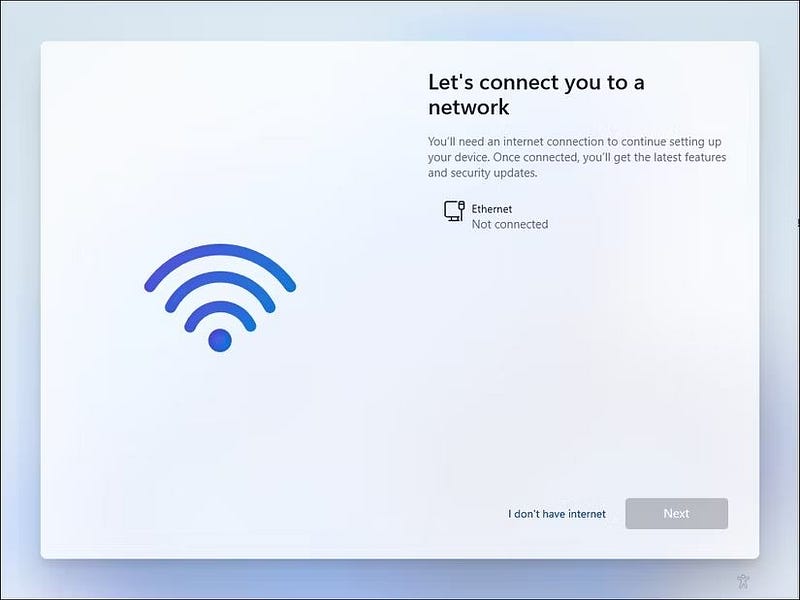The image size is (800, 600).
Task: Click the outermost arc of the Wi-Fi graphic
Action: tap(220, 249)
